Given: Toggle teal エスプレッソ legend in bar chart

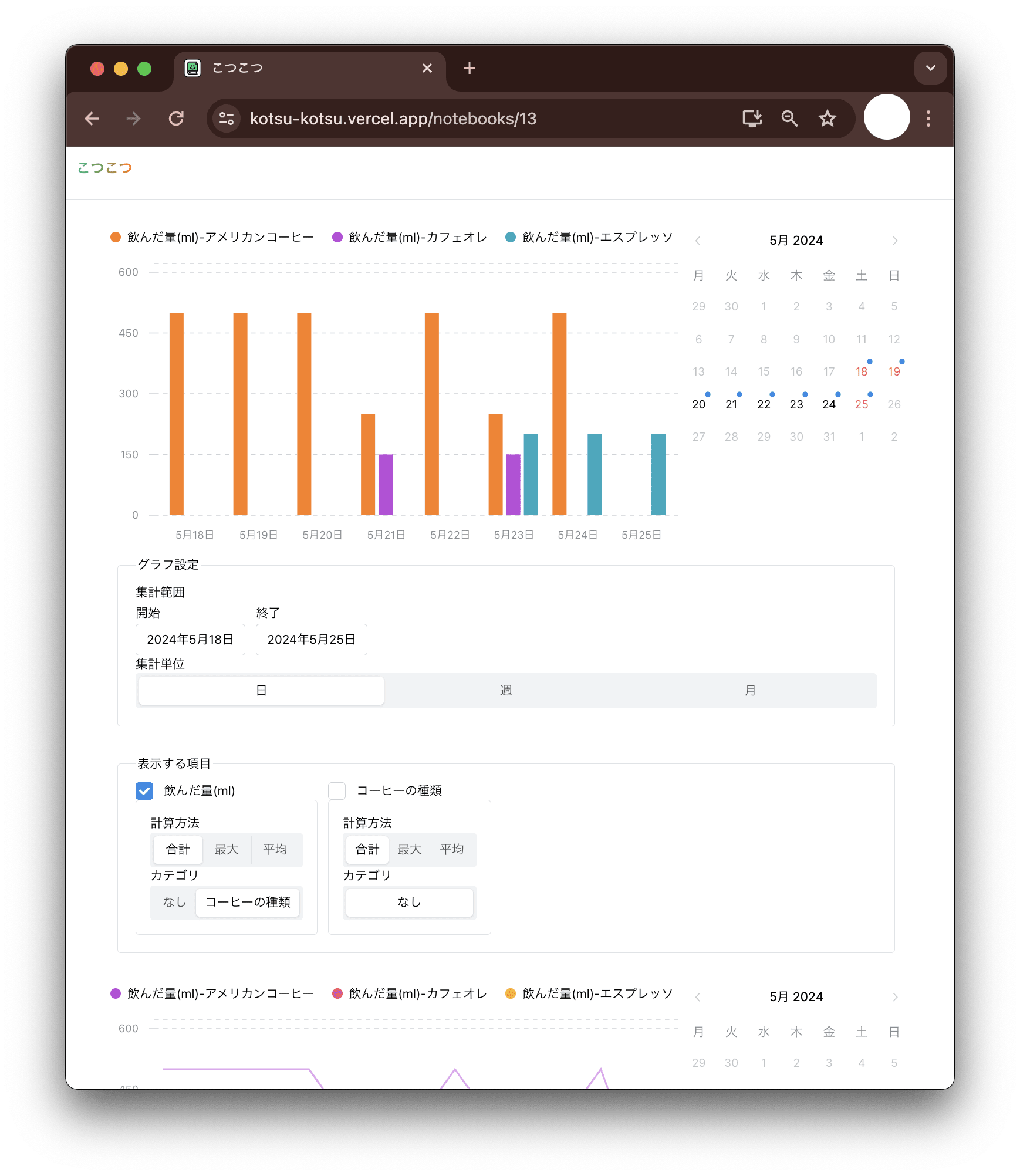Looking at the screenshot, I should coord(589,237).
